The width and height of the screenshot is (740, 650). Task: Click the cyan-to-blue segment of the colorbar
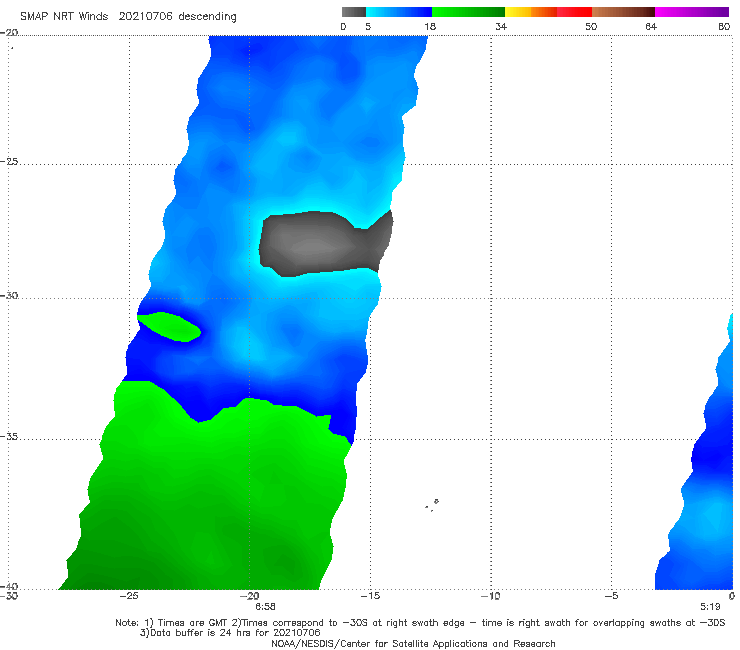point(399,12)
